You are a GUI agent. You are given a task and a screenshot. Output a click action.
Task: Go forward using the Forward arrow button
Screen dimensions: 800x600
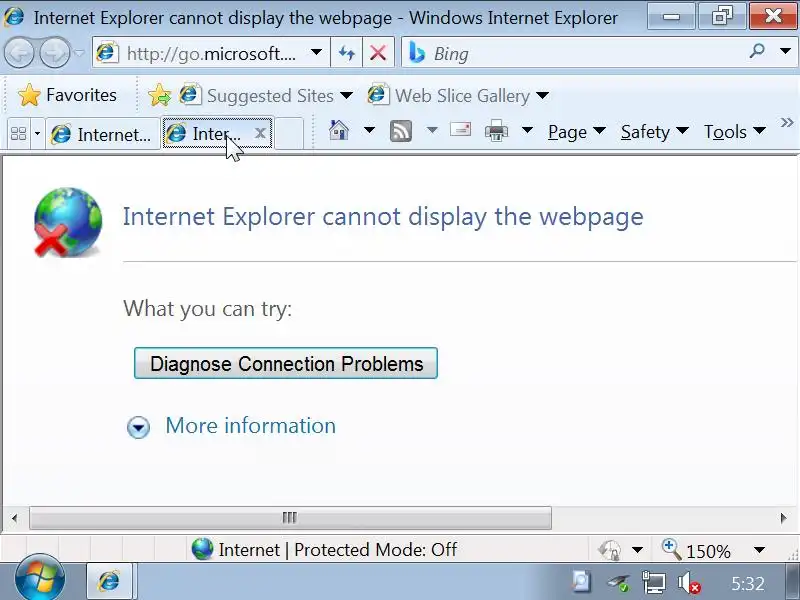(55, 53)
